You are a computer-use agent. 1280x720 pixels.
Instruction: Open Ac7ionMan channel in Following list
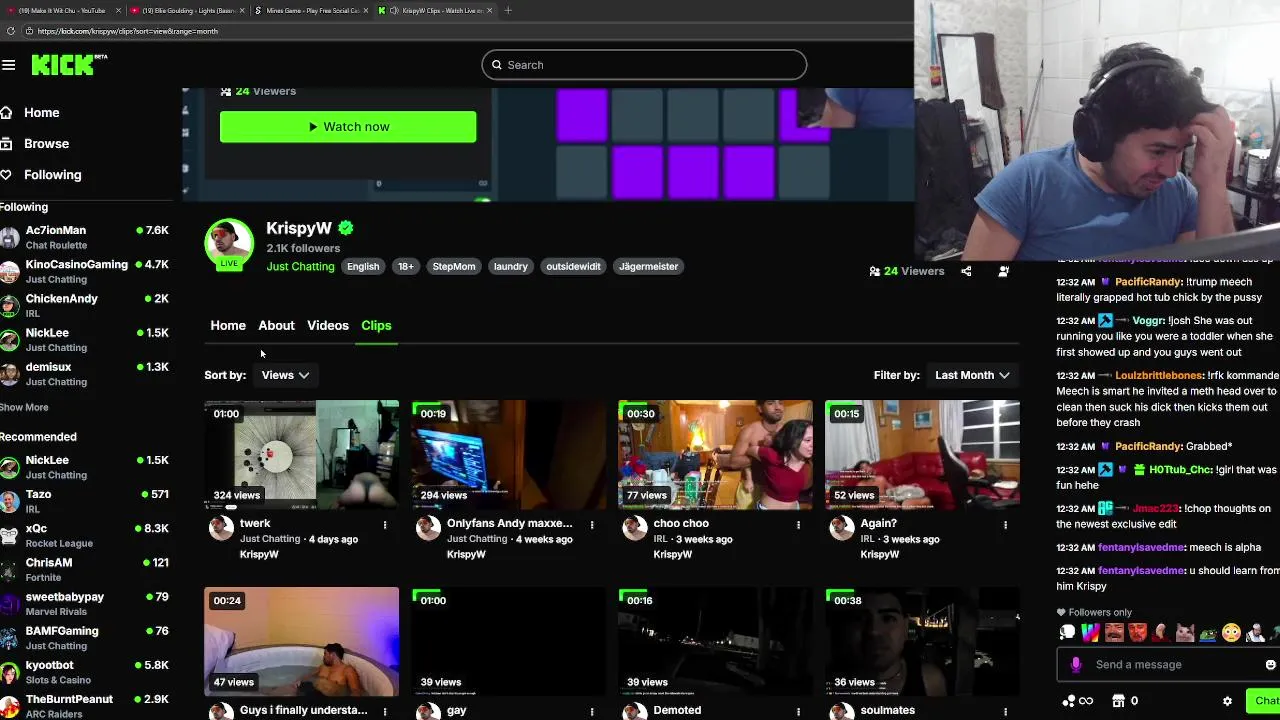coord(85,238)
